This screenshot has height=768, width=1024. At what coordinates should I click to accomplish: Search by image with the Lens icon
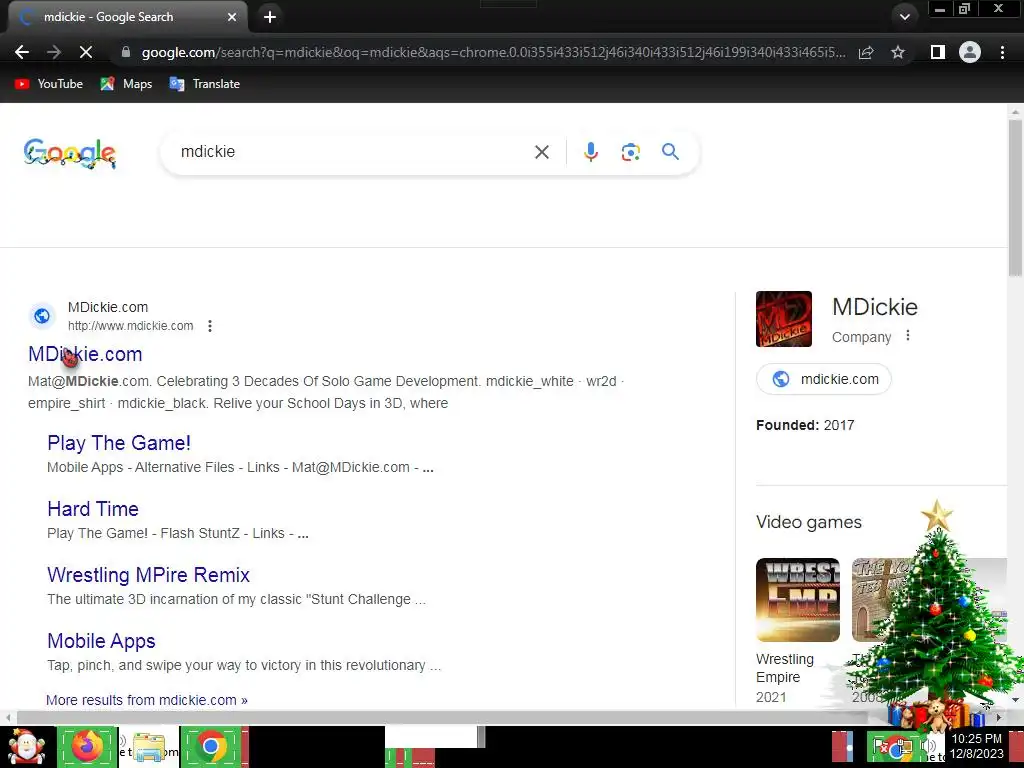[630, 152]
